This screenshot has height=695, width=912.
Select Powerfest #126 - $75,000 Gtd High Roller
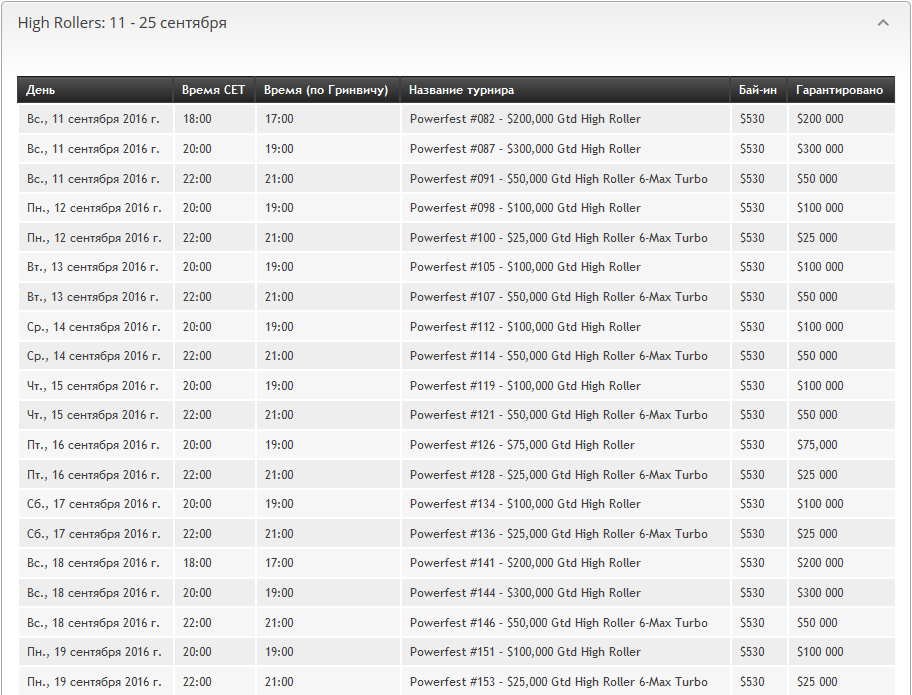pos(522,445)
